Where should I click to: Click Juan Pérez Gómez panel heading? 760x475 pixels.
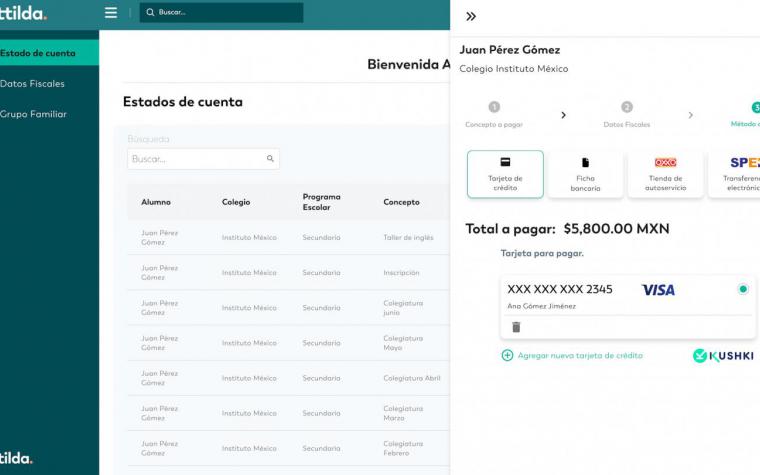(x=509, y=50)
